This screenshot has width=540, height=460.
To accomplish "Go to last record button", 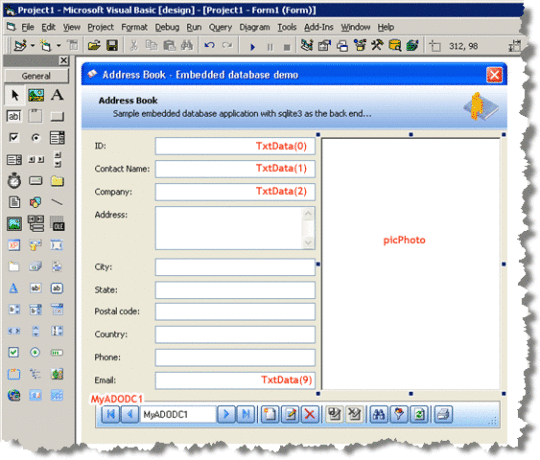I will 246,414.
